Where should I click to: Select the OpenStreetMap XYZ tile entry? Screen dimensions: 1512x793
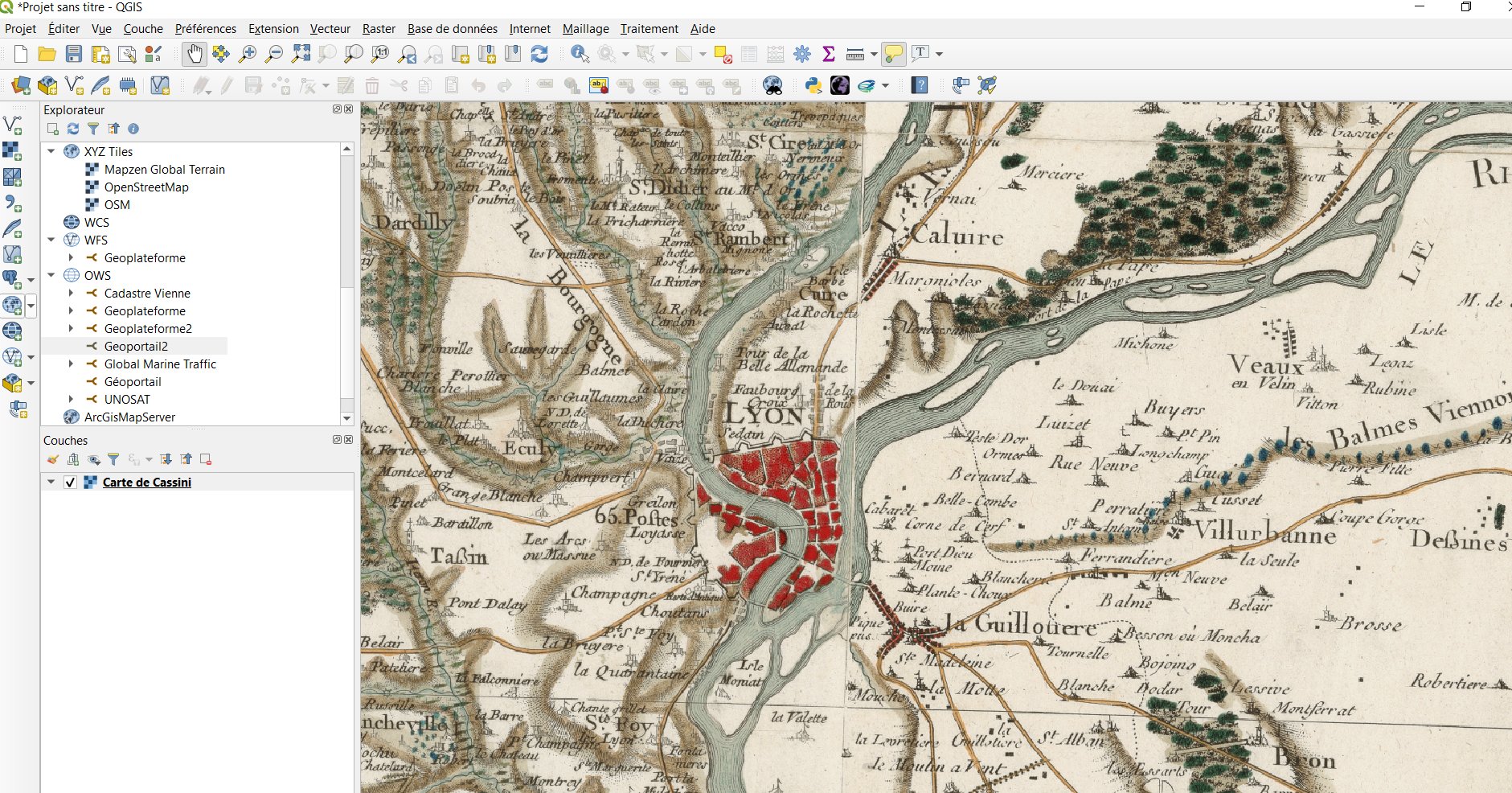pyautogui.click(x=146, y=187)
